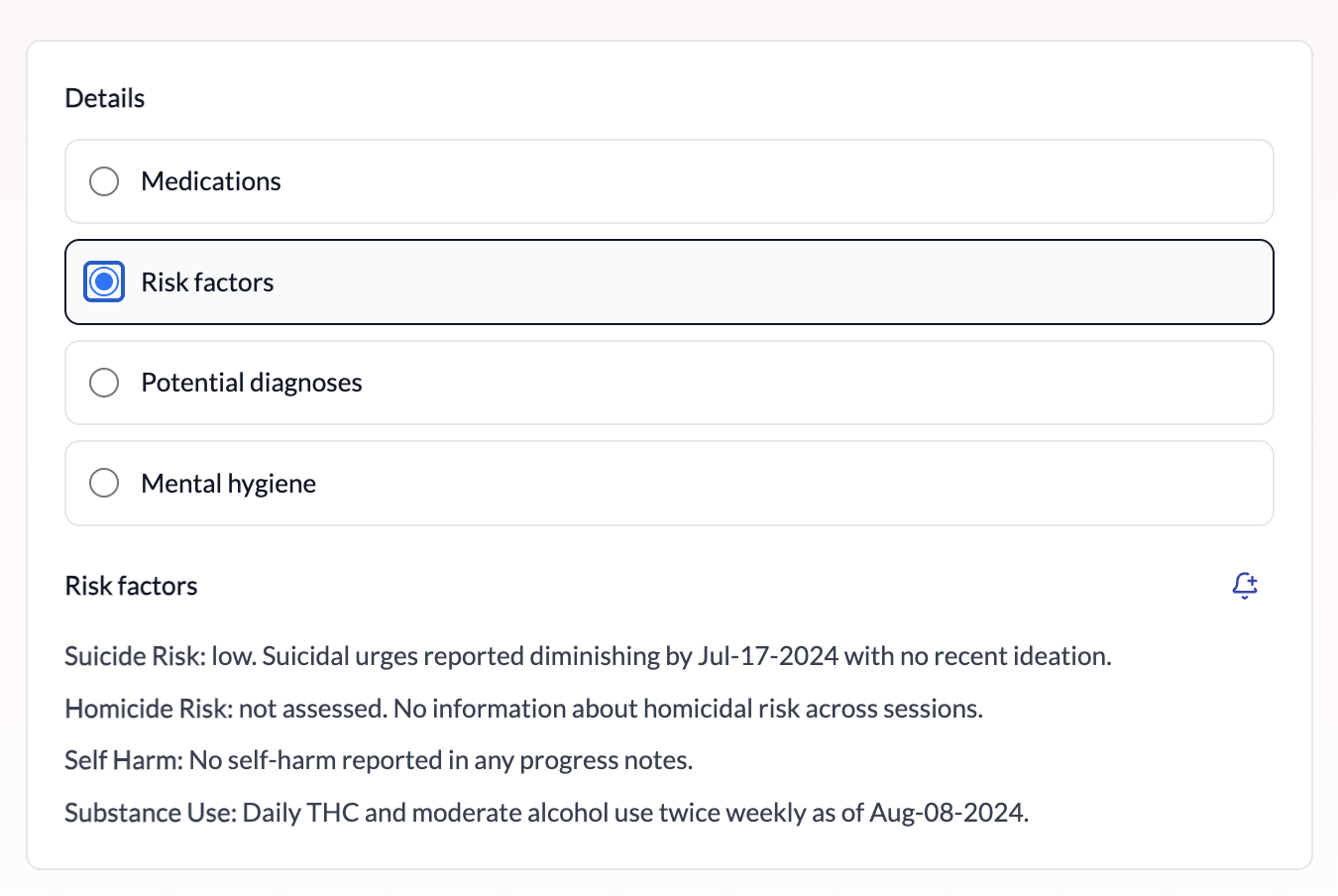Click the highlighted Risk factors card
Screen dimensions: 1338x896
(669, 281)
